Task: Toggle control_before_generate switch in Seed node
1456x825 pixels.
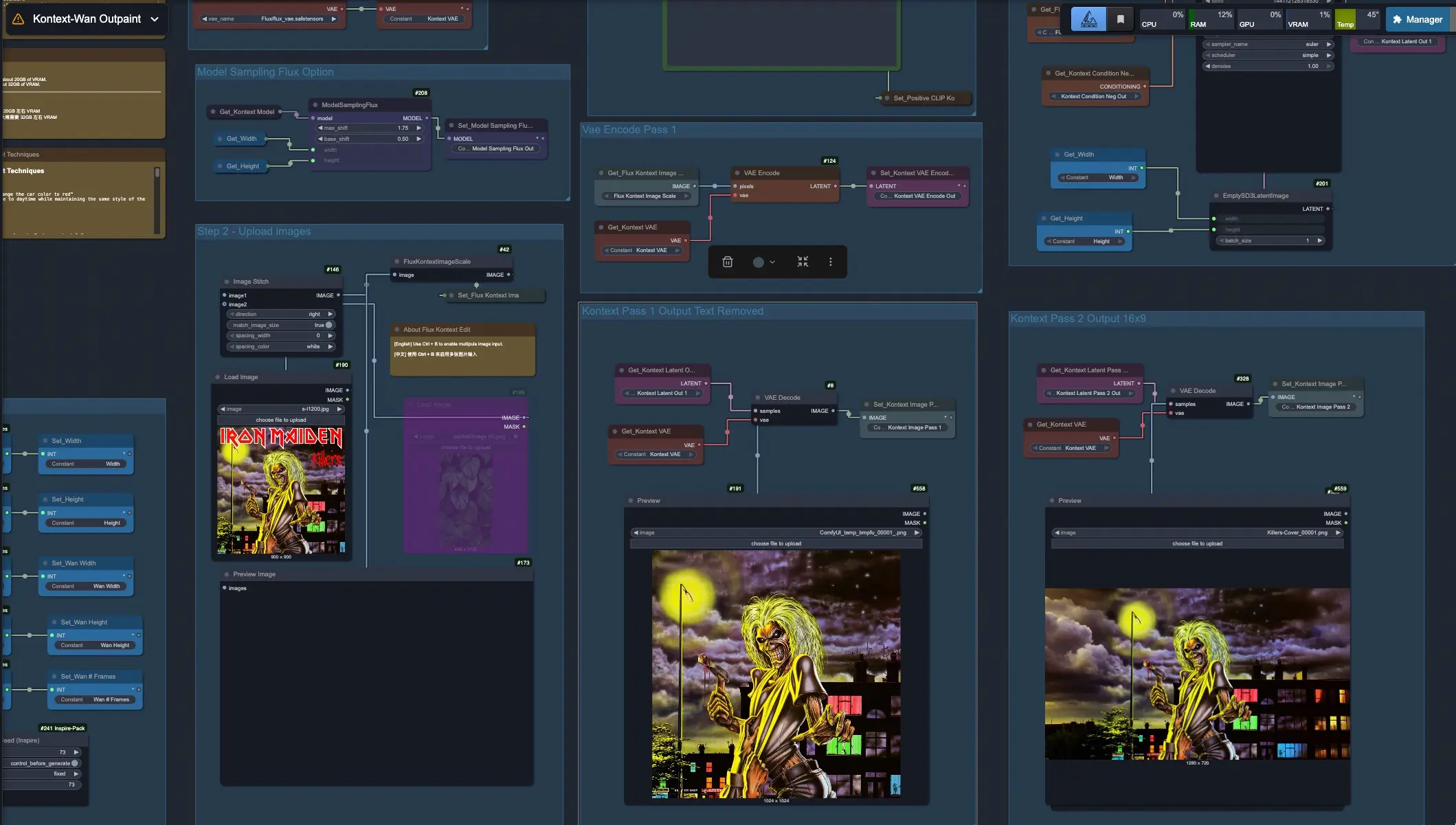Action: (x=74, y=763)
